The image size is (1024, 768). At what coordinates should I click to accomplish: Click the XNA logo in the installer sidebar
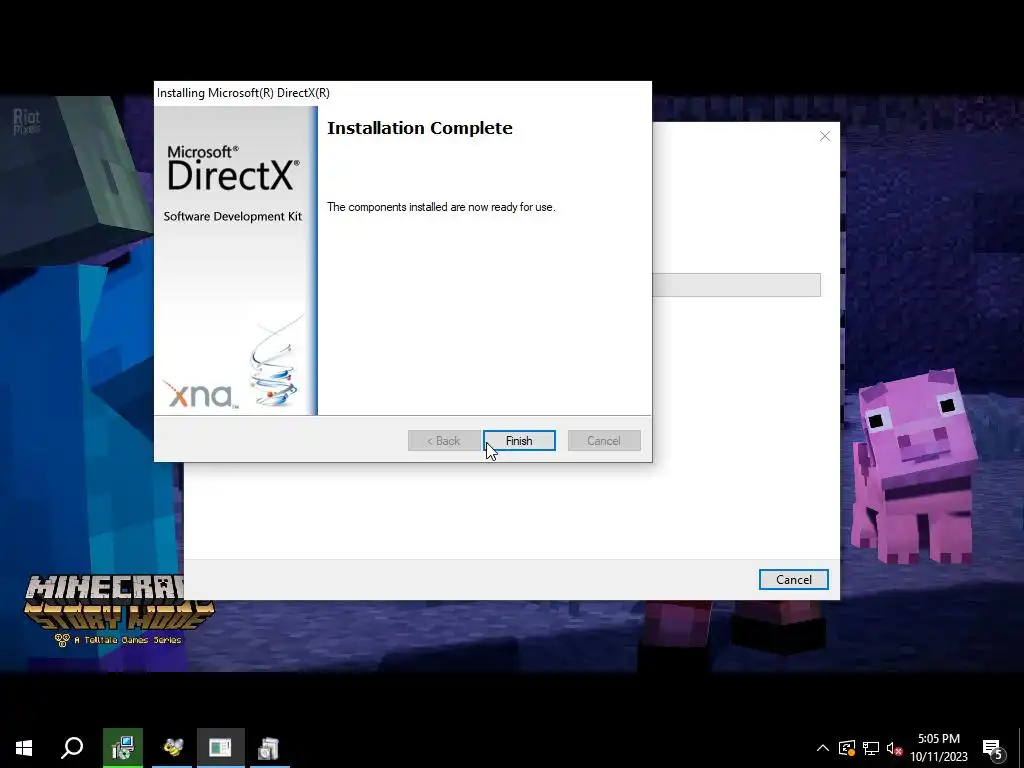coord(200,394)
